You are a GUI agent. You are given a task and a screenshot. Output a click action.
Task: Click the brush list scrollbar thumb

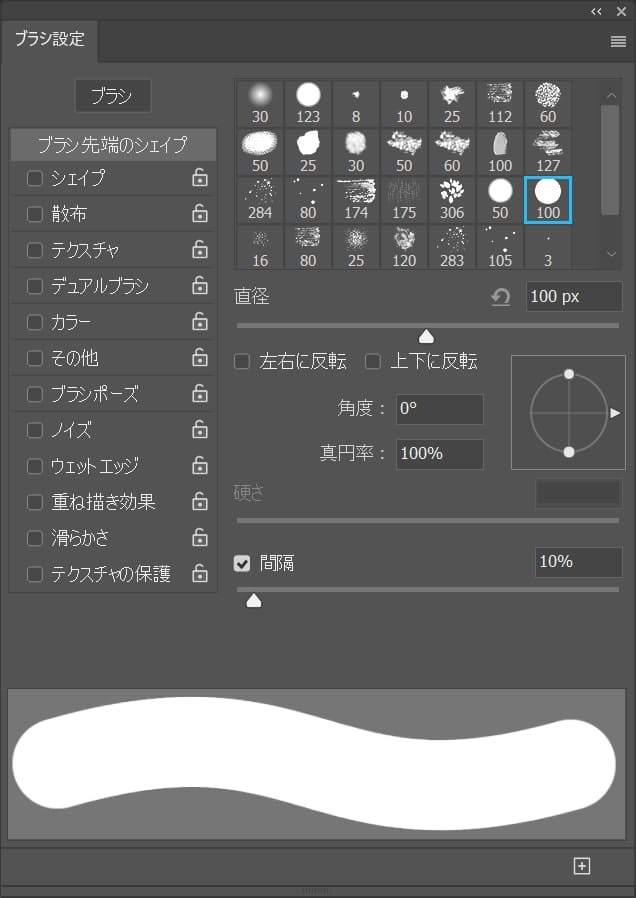click(x=610, y=160)
